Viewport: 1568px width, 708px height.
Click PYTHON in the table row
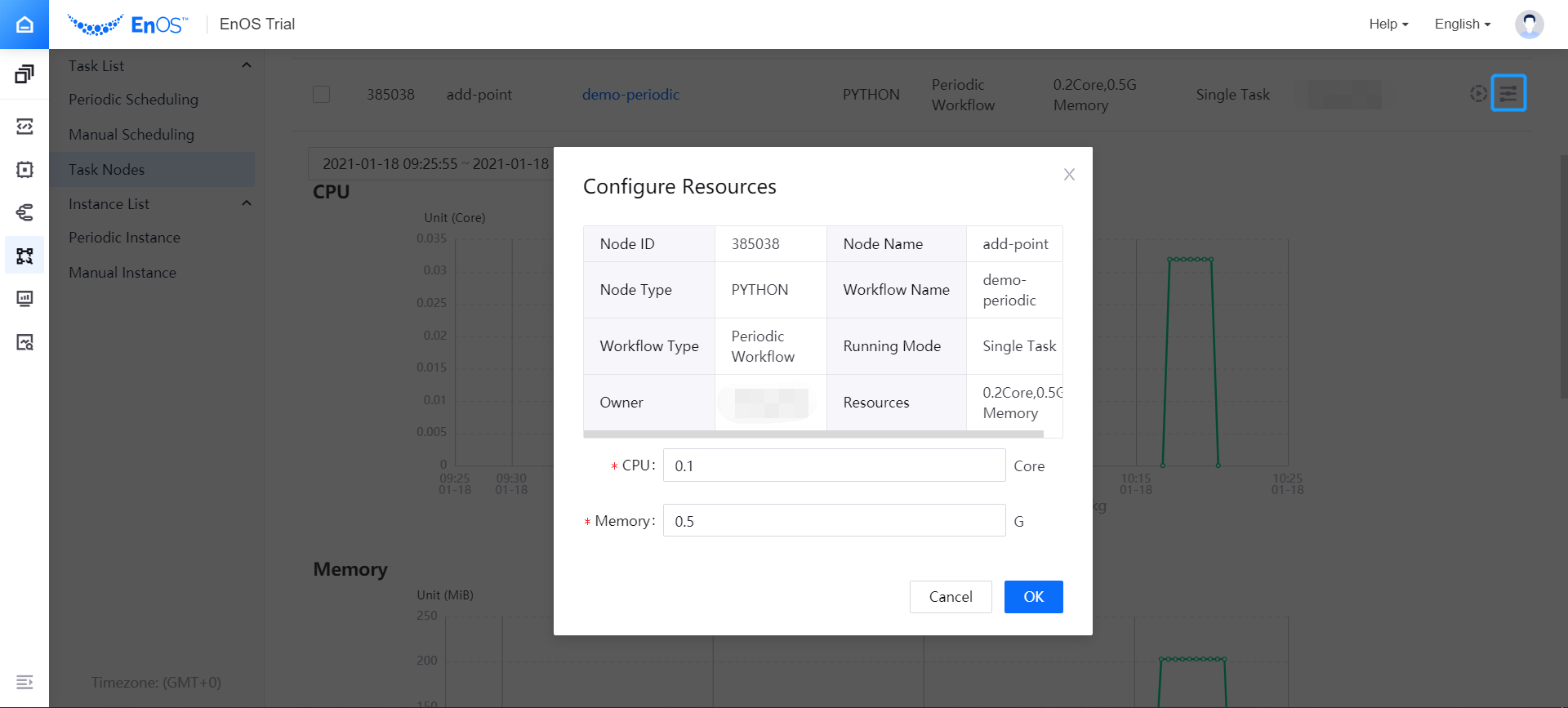tap(871, 95)
